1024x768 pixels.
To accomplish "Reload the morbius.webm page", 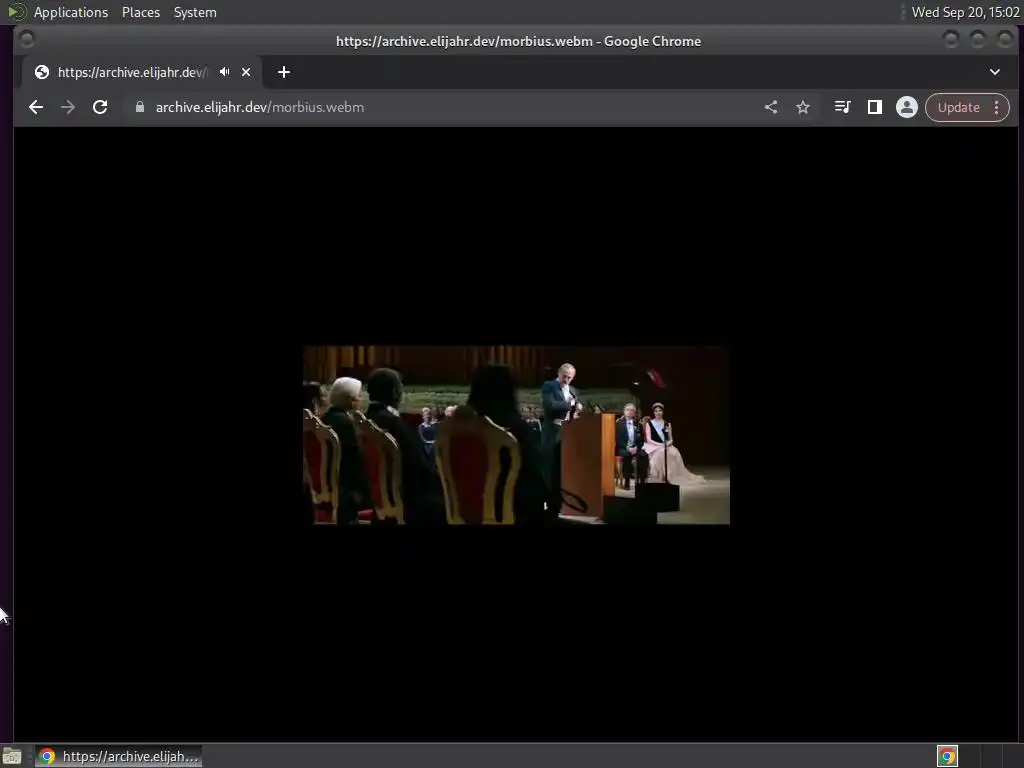I will coord(100,107).
